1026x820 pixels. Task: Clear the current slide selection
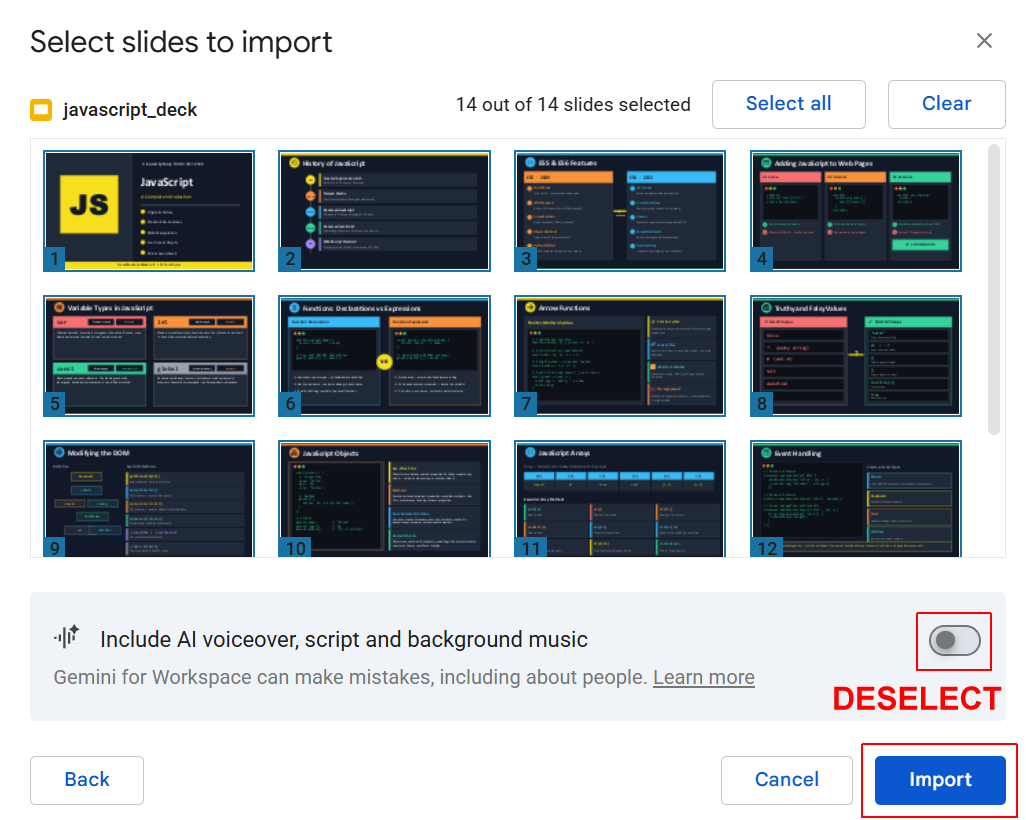[x=946, y=104]
